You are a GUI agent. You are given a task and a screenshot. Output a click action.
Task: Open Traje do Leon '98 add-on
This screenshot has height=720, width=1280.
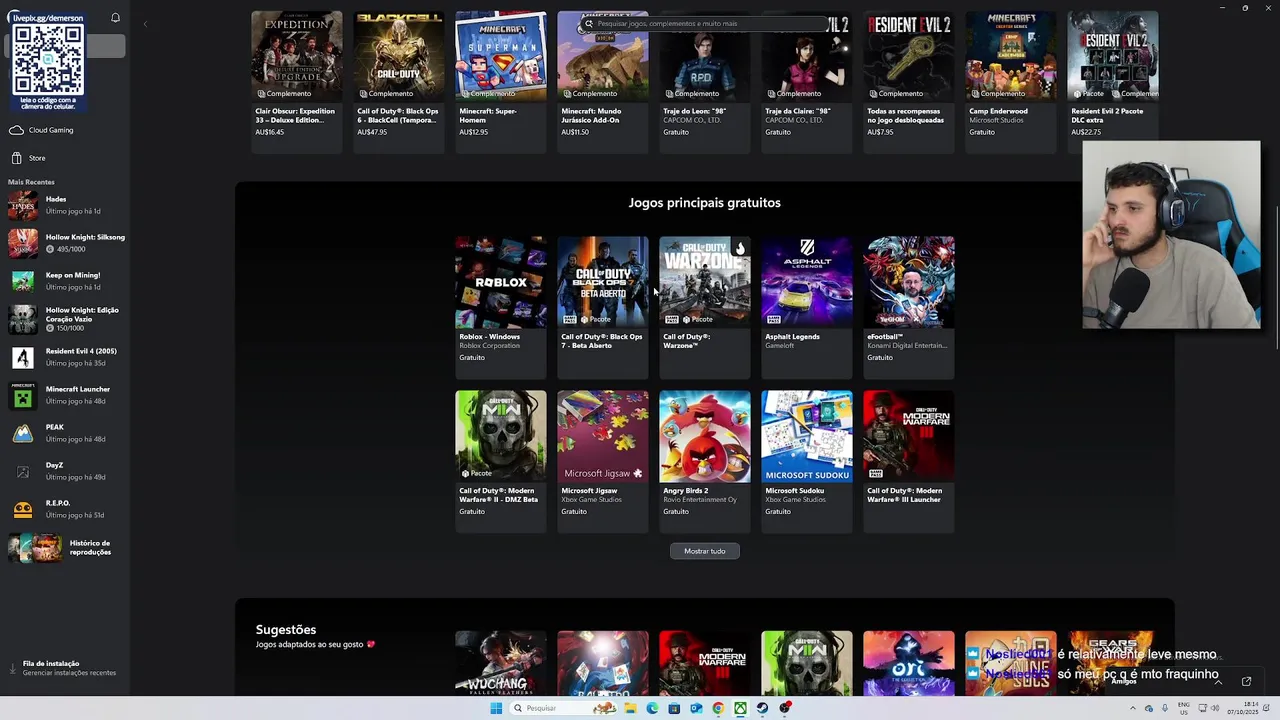pos(705,81)
